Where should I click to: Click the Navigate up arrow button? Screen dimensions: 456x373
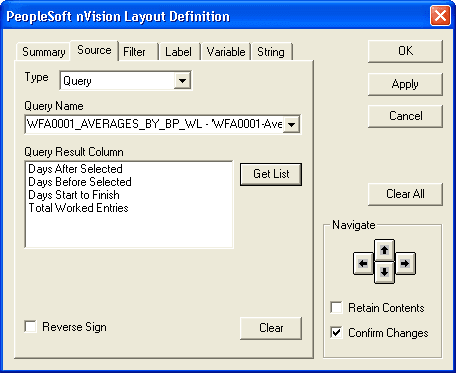pos(384,250)
